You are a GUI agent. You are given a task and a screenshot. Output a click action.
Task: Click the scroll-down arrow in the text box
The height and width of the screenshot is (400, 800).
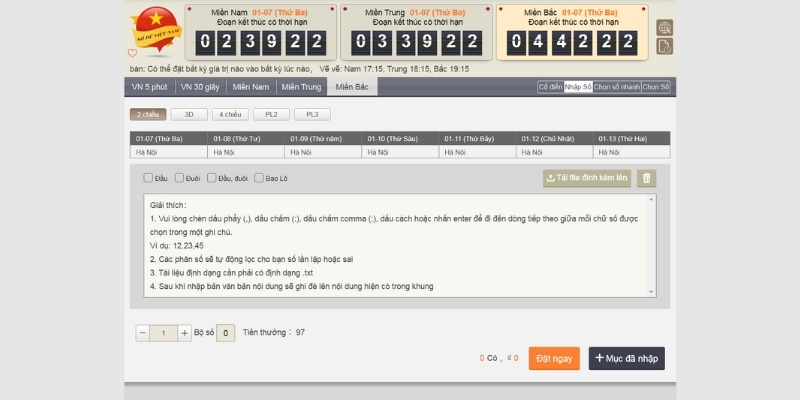[x=652, y=289]
